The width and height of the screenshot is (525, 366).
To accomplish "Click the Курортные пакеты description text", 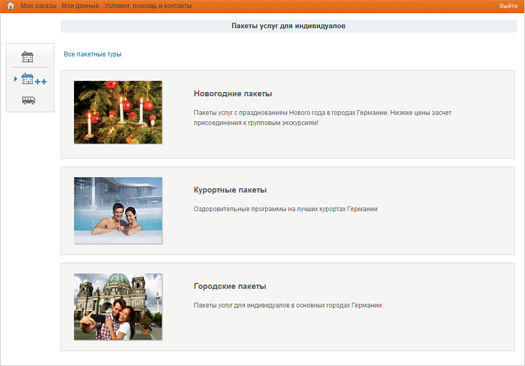I will [x=285, y=209].
